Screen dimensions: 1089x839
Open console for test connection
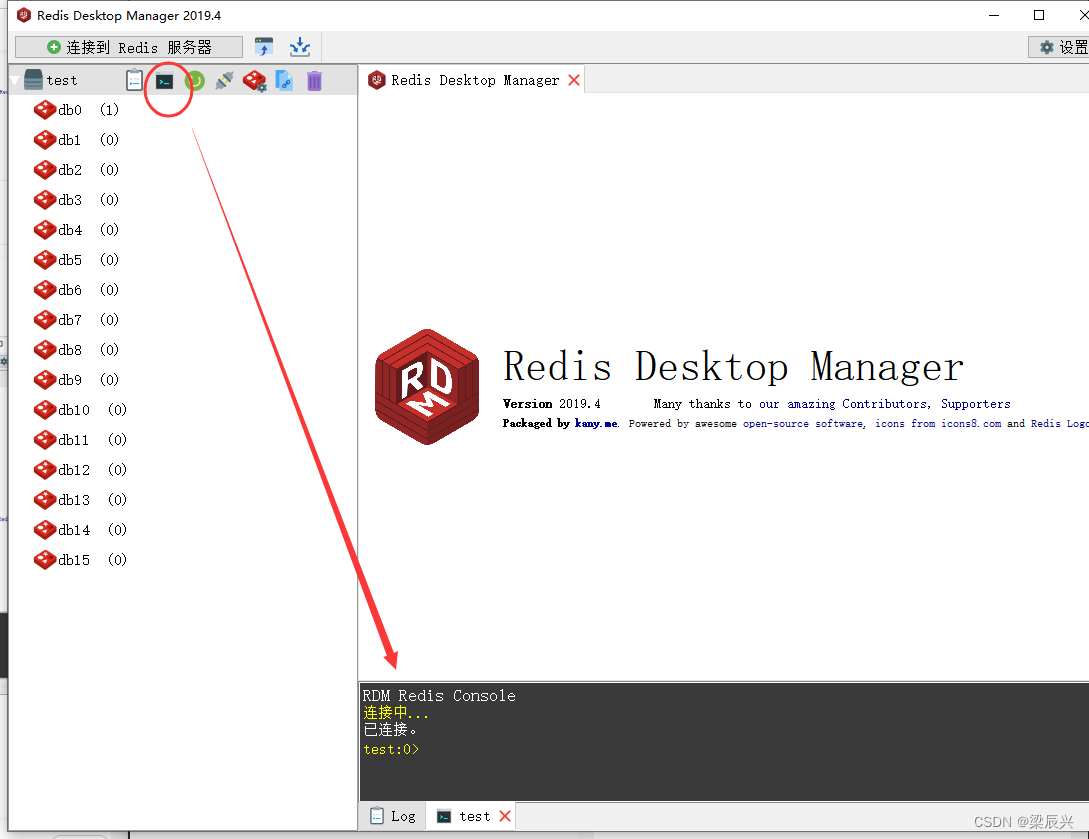pyautogui.click(x=165, y=82)
